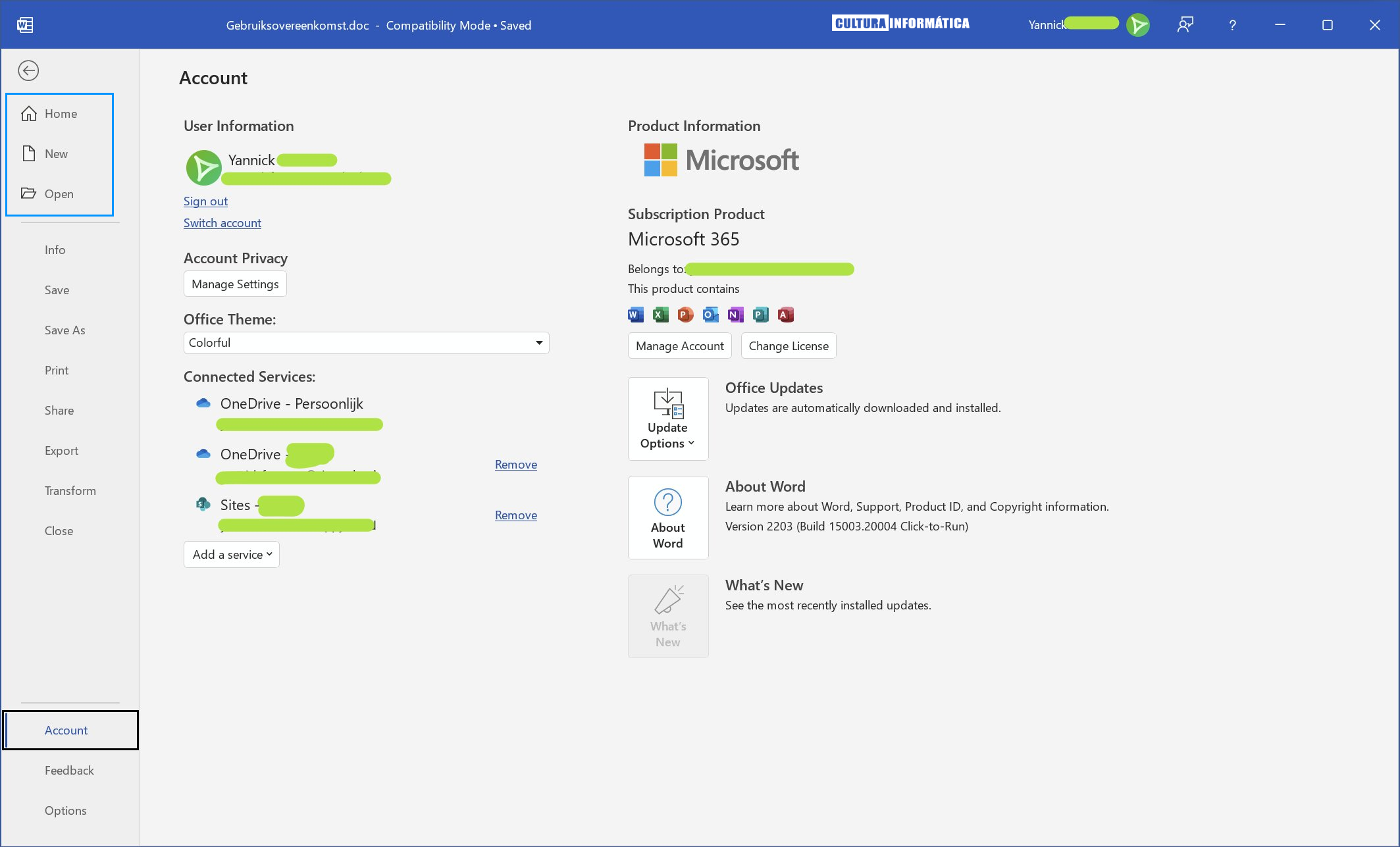The height and width of the screenshot is (847, 1400).
Task: Expand the Office Theme Colorful combo box
Action: point(366,343)
